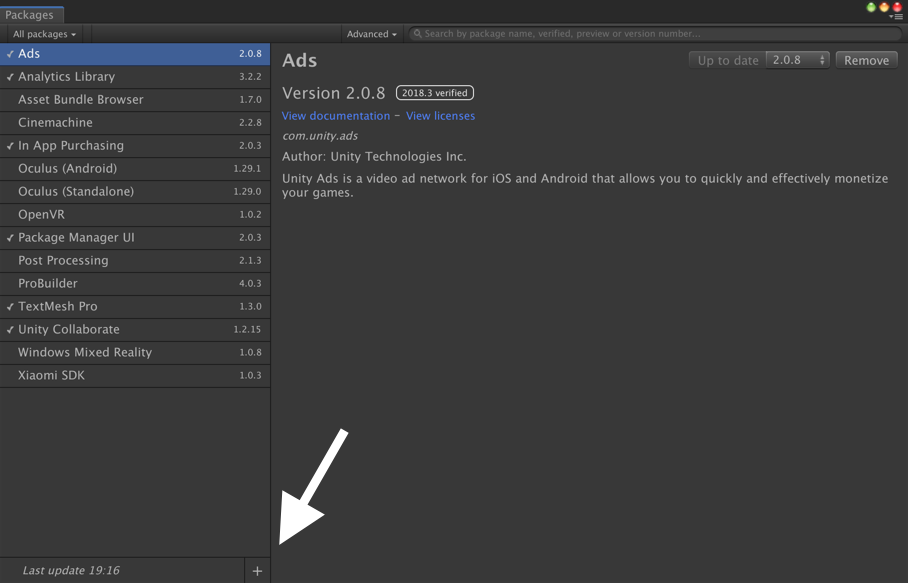This screenshot has height=583, width=908.
Task: Select the ProBuilder package
Action: [135, 284]
